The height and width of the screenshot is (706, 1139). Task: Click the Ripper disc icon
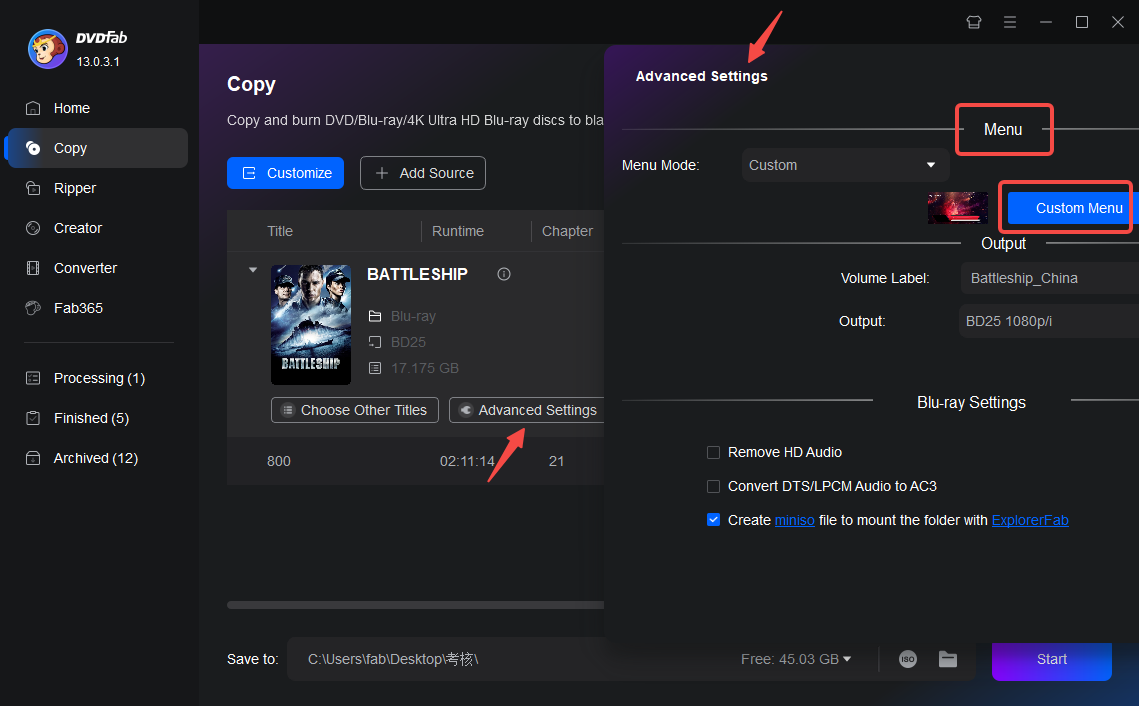[33, 188]
